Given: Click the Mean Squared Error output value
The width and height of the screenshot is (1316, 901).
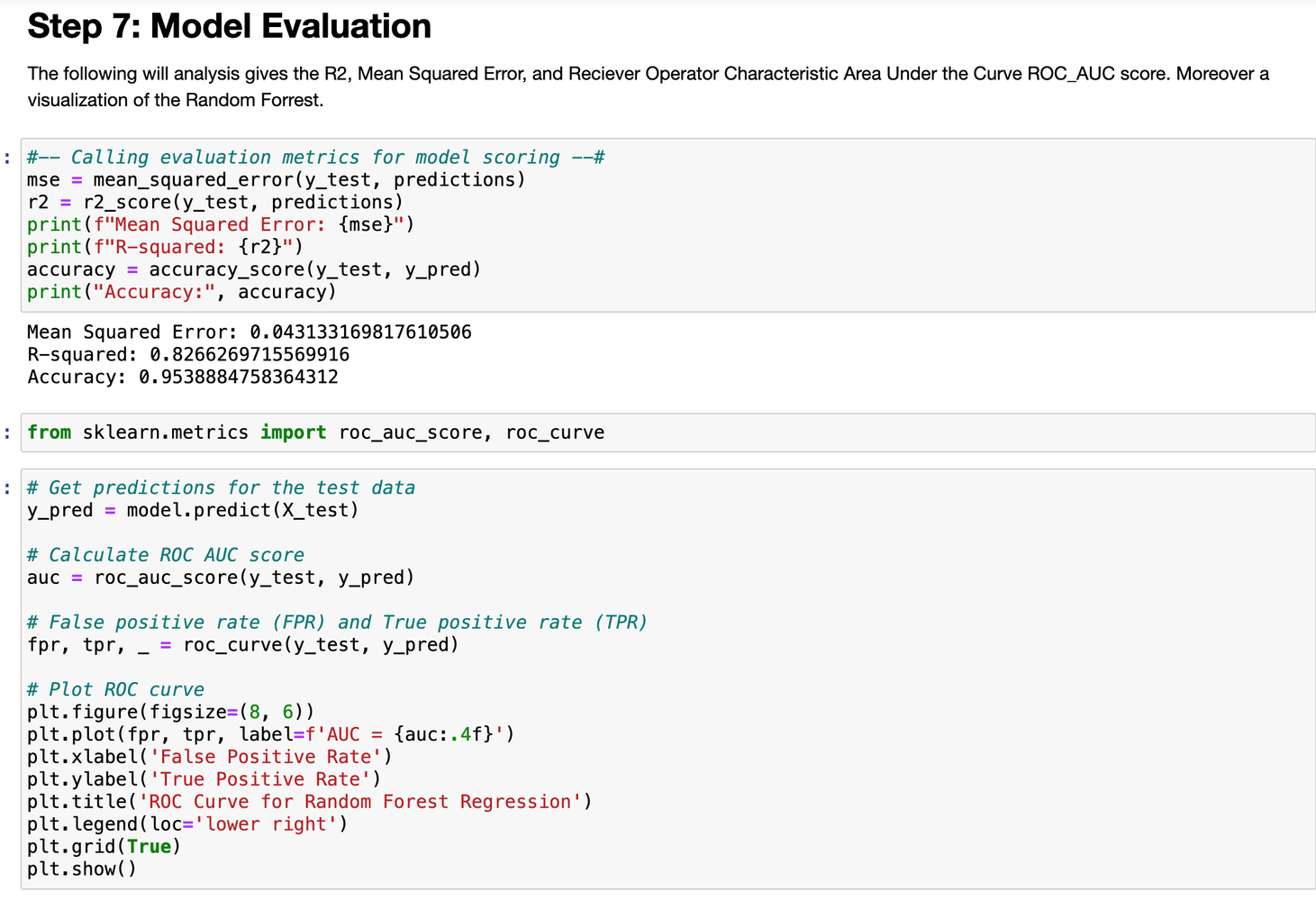Looking at the screenshot, I should click(359, 332).
